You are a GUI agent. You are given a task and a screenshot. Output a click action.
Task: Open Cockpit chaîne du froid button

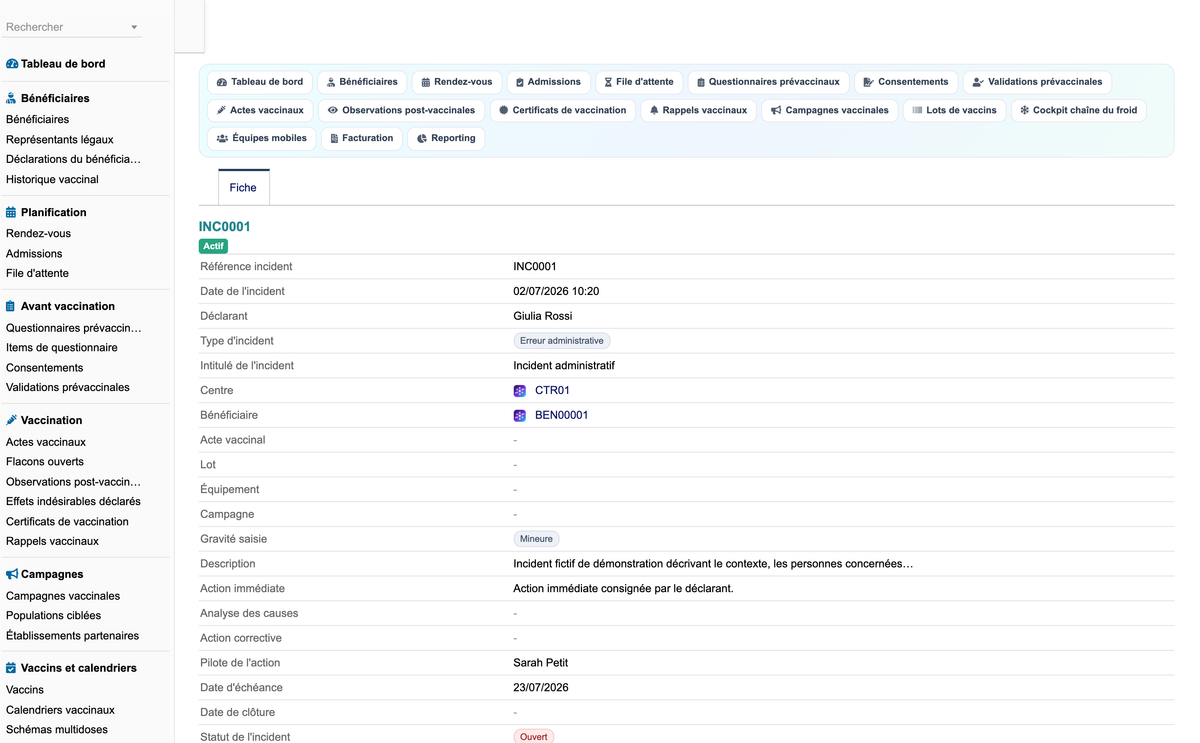[x=1078, y=110]
